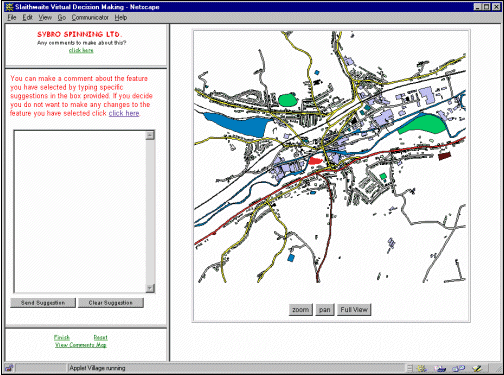Open the Go menu

tap(62, 18)
